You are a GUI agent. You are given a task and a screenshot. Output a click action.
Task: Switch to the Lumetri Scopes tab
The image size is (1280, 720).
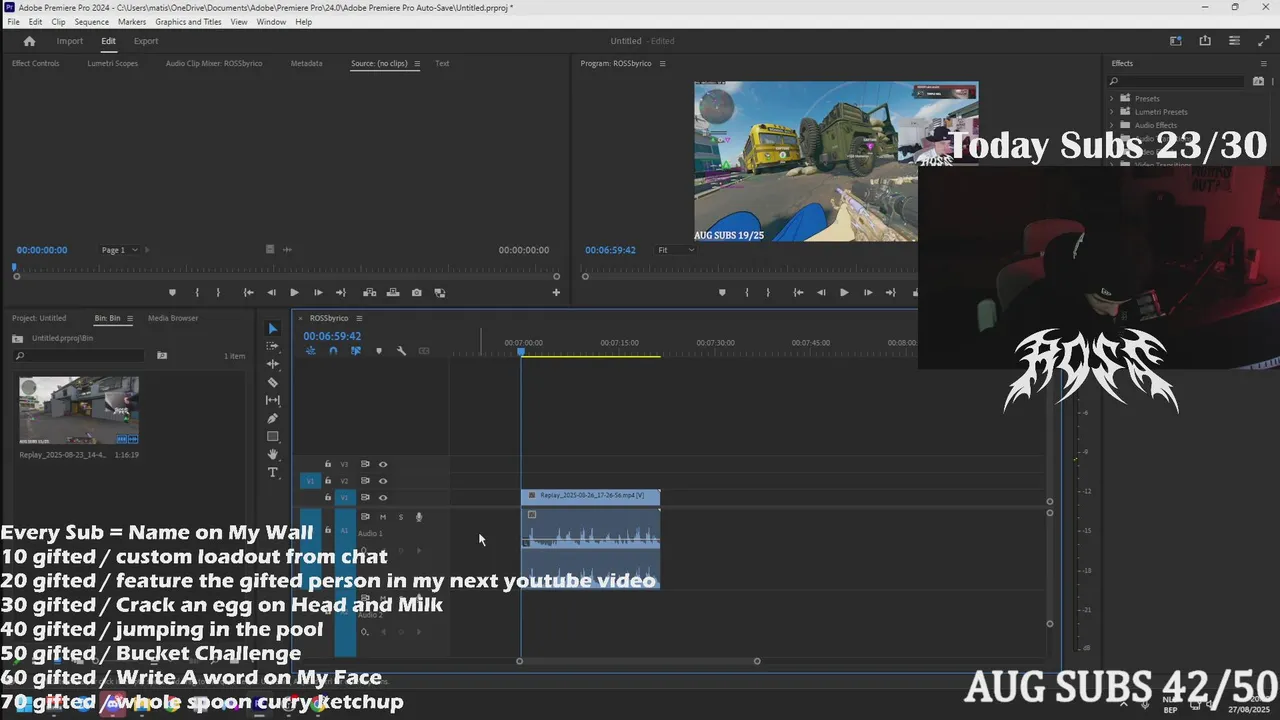coord(112,63)
